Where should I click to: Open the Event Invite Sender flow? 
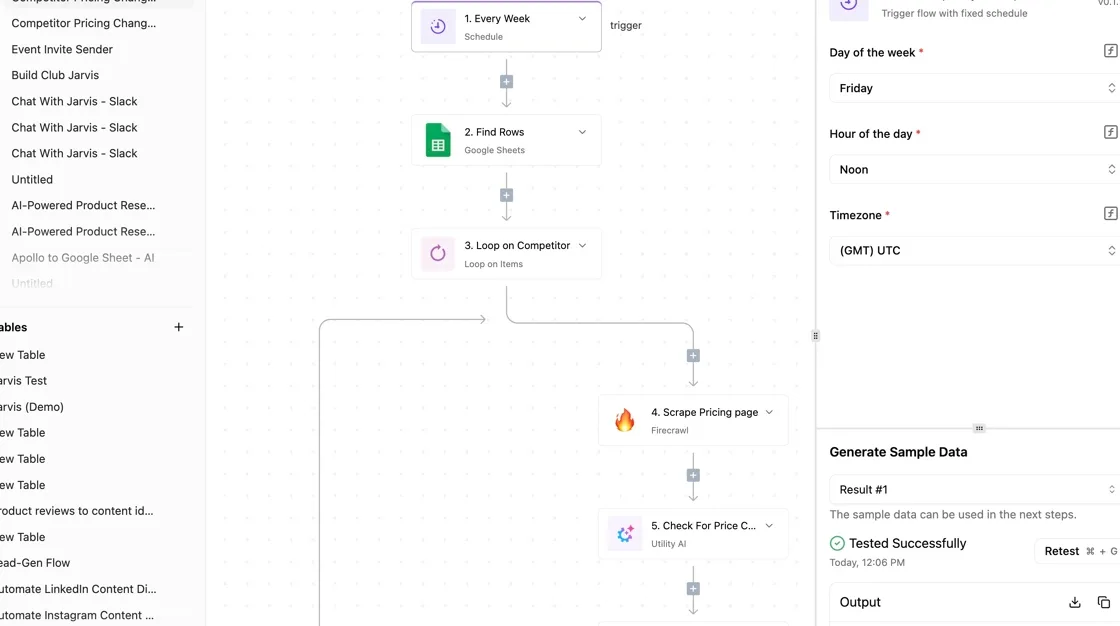62,49
